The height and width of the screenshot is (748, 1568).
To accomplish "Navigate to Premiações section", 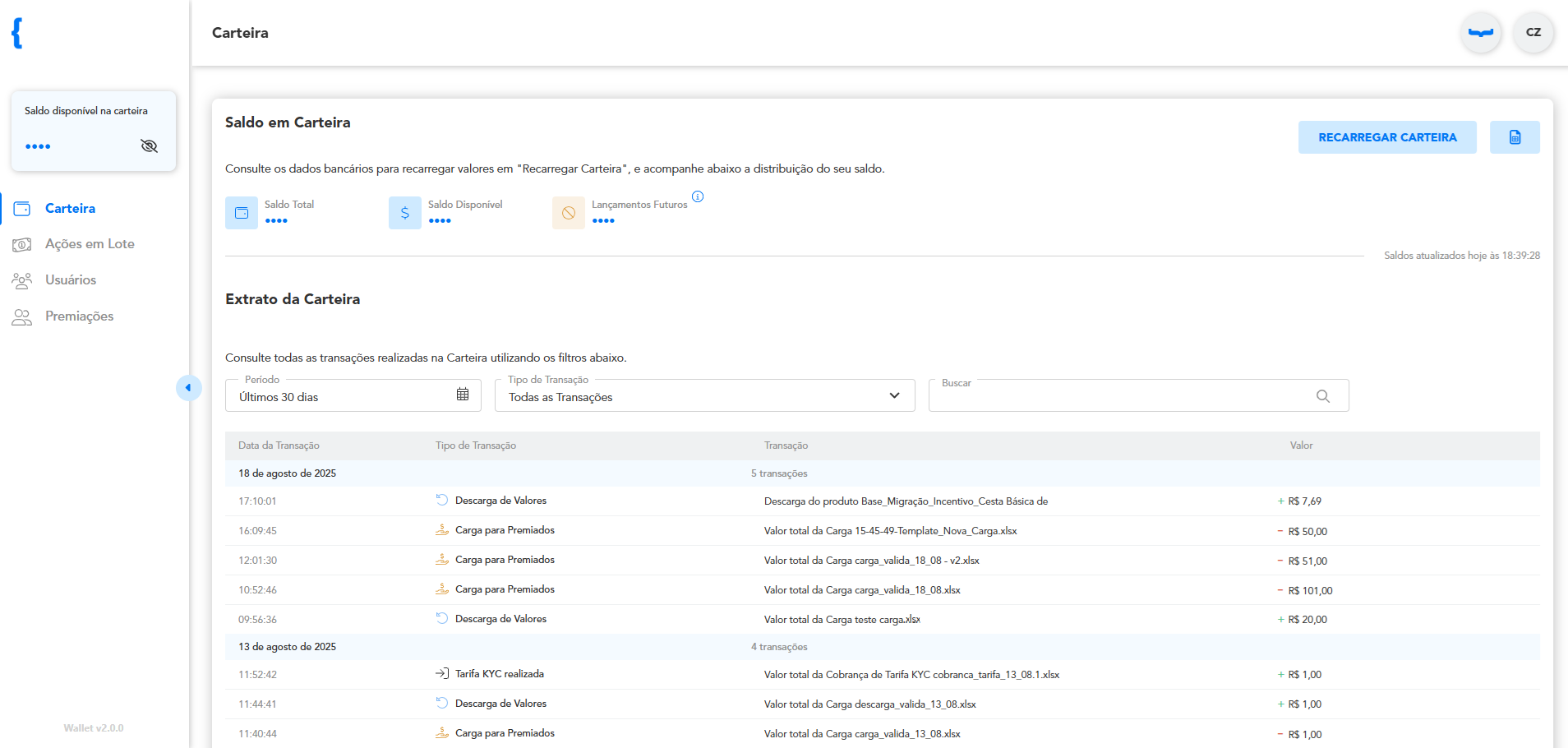I will point(79,316).
